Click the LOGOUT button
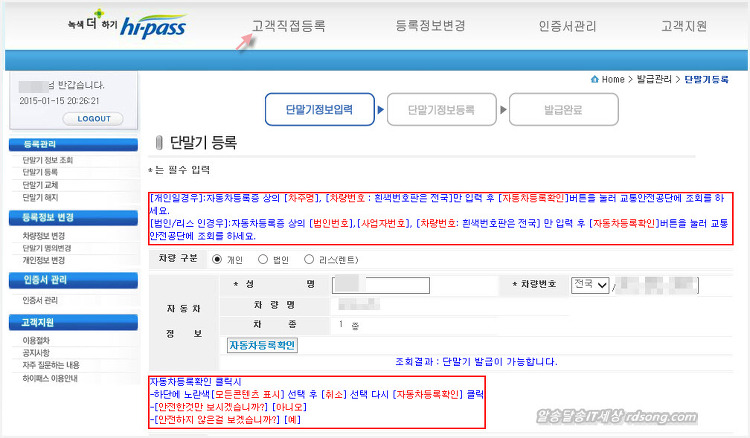 (x=93, y=119)
